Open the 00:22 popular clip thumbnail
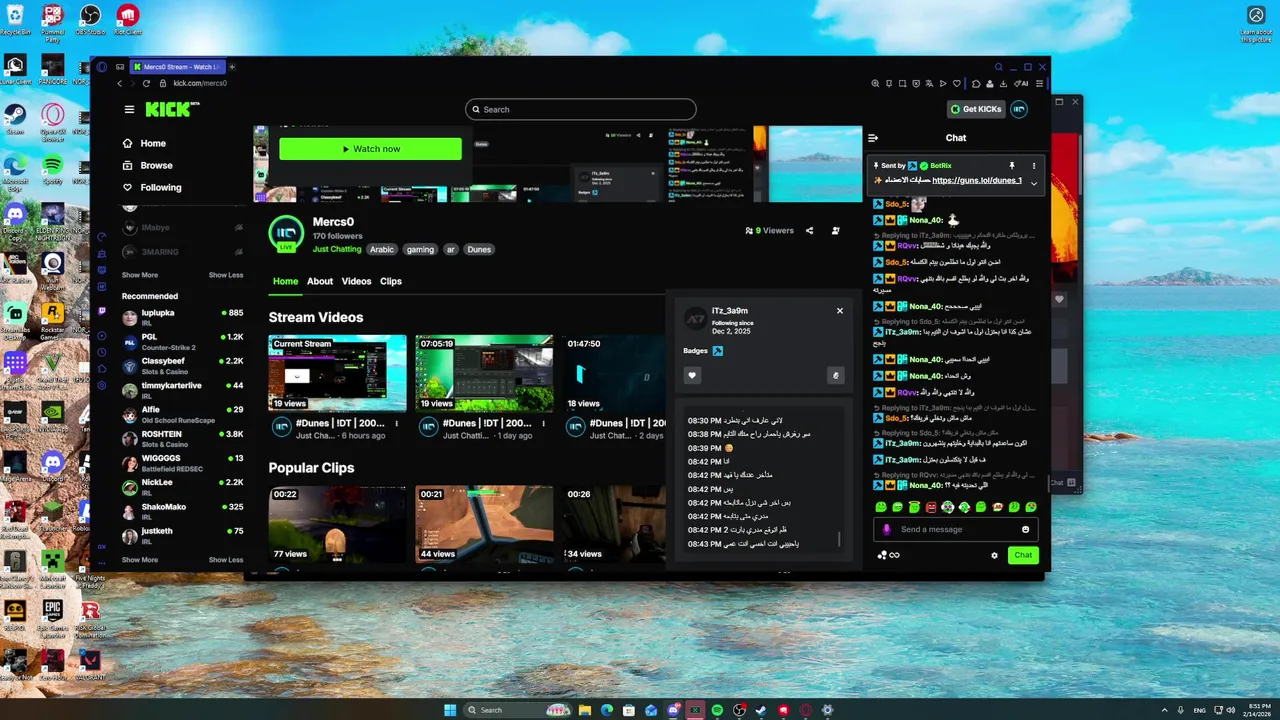Image resolution: width=1280 pixels, height=720 pixels. click(x=337, y=524)
